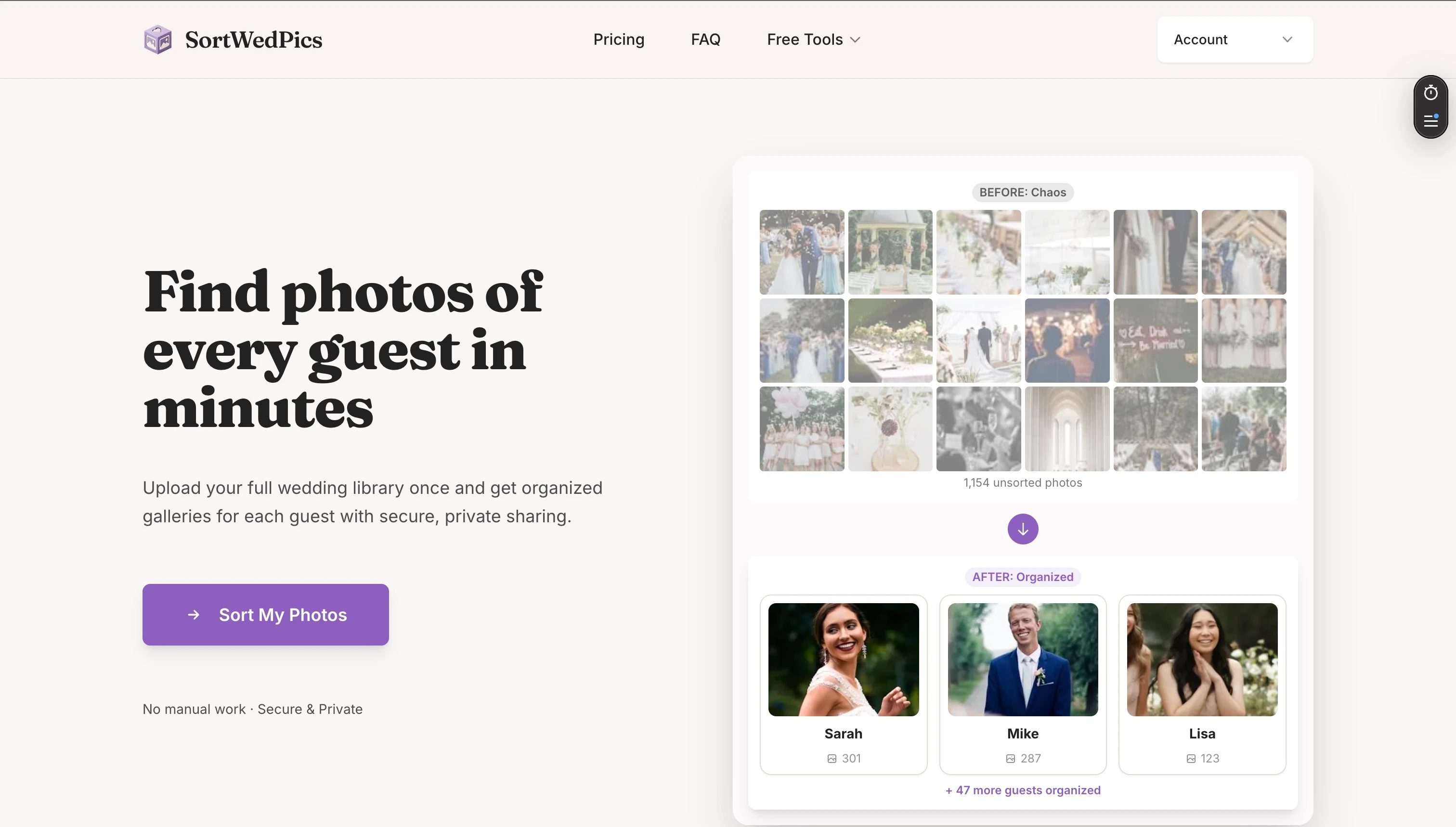Screen dimensions: 1456x827
Task: Expand the Account dropdown
Action: point(1235,39)
